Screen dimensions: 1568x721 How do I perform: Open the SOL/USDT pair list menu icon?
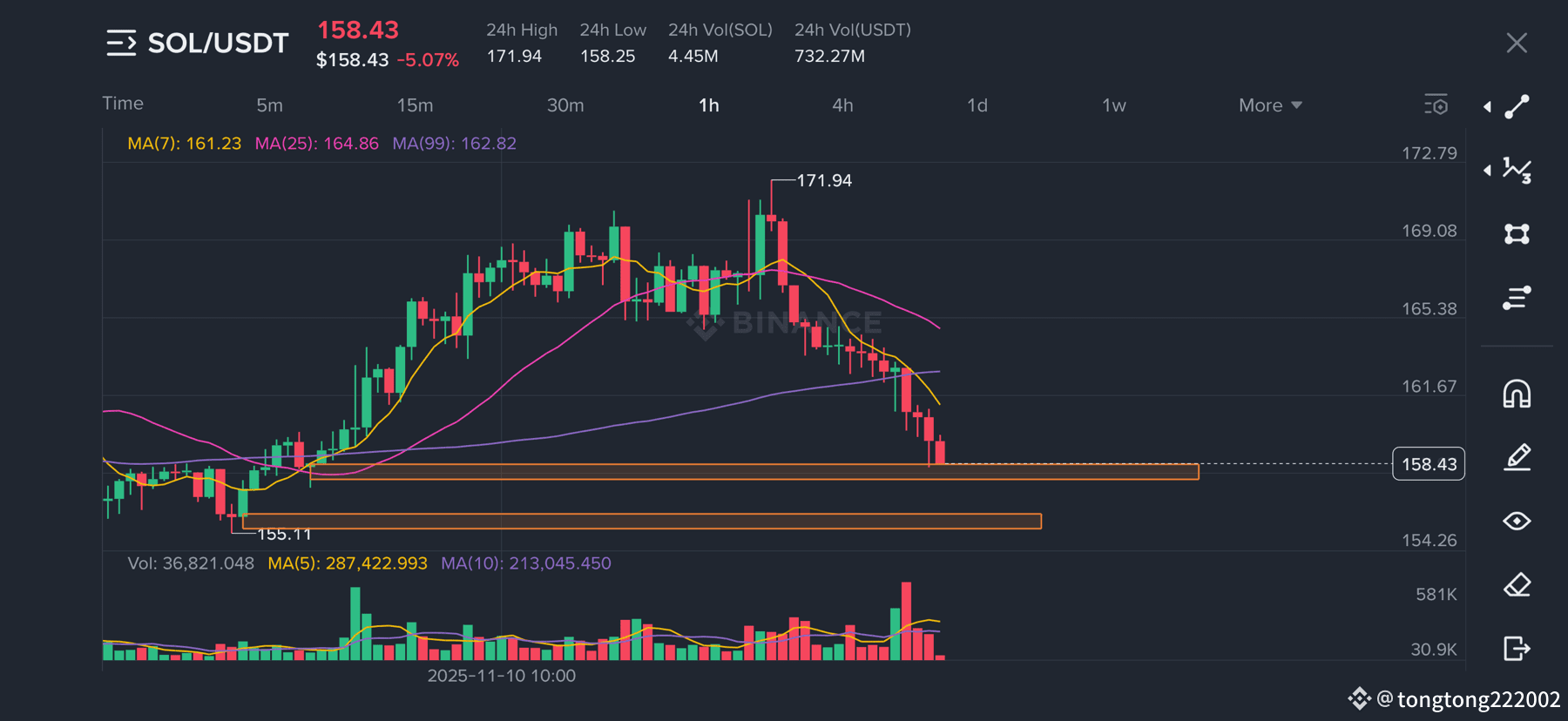pos(121,43)
